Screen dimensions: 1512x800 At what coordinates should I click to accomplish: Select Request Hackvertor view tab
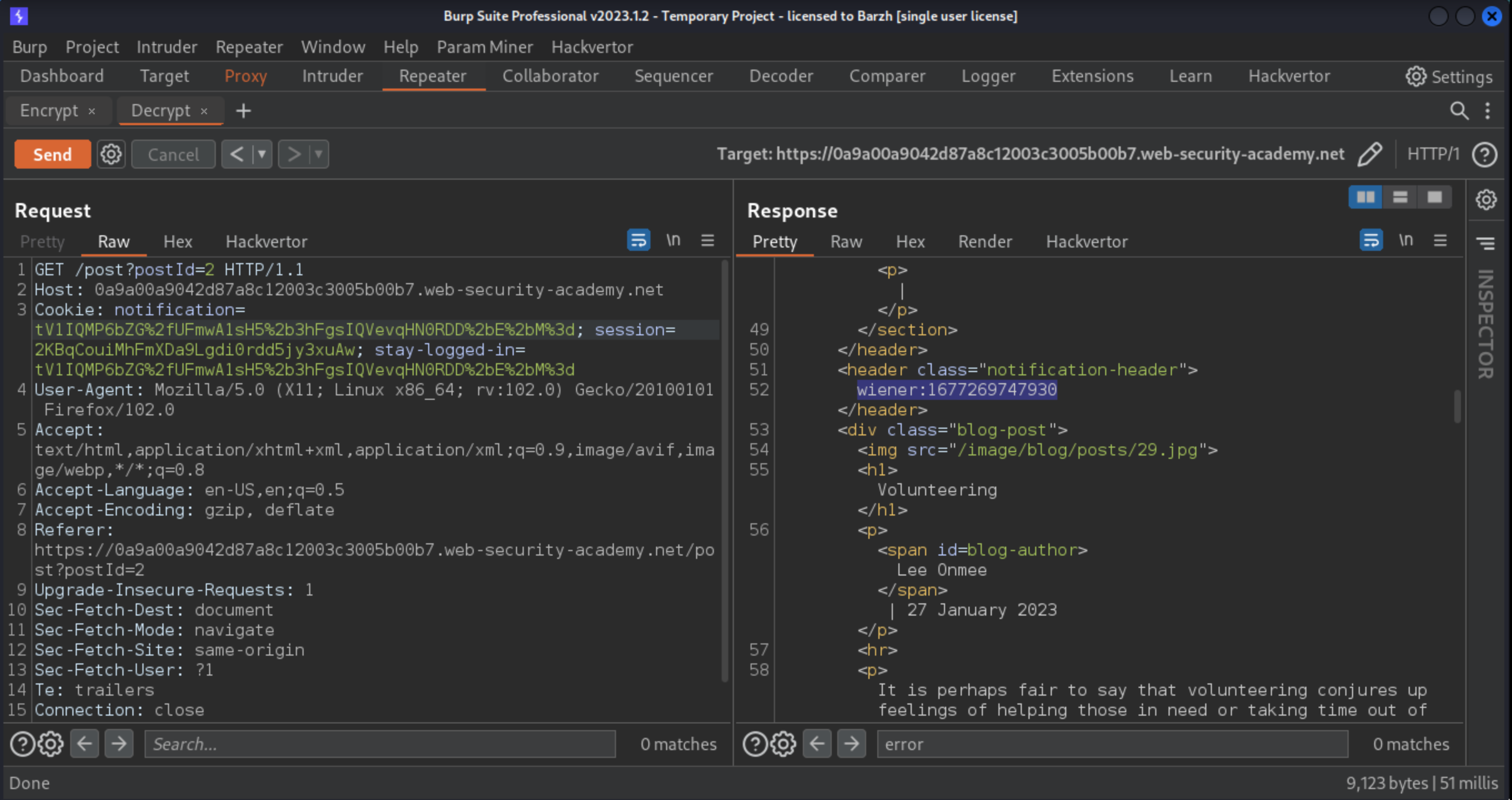tap(266, 241)
